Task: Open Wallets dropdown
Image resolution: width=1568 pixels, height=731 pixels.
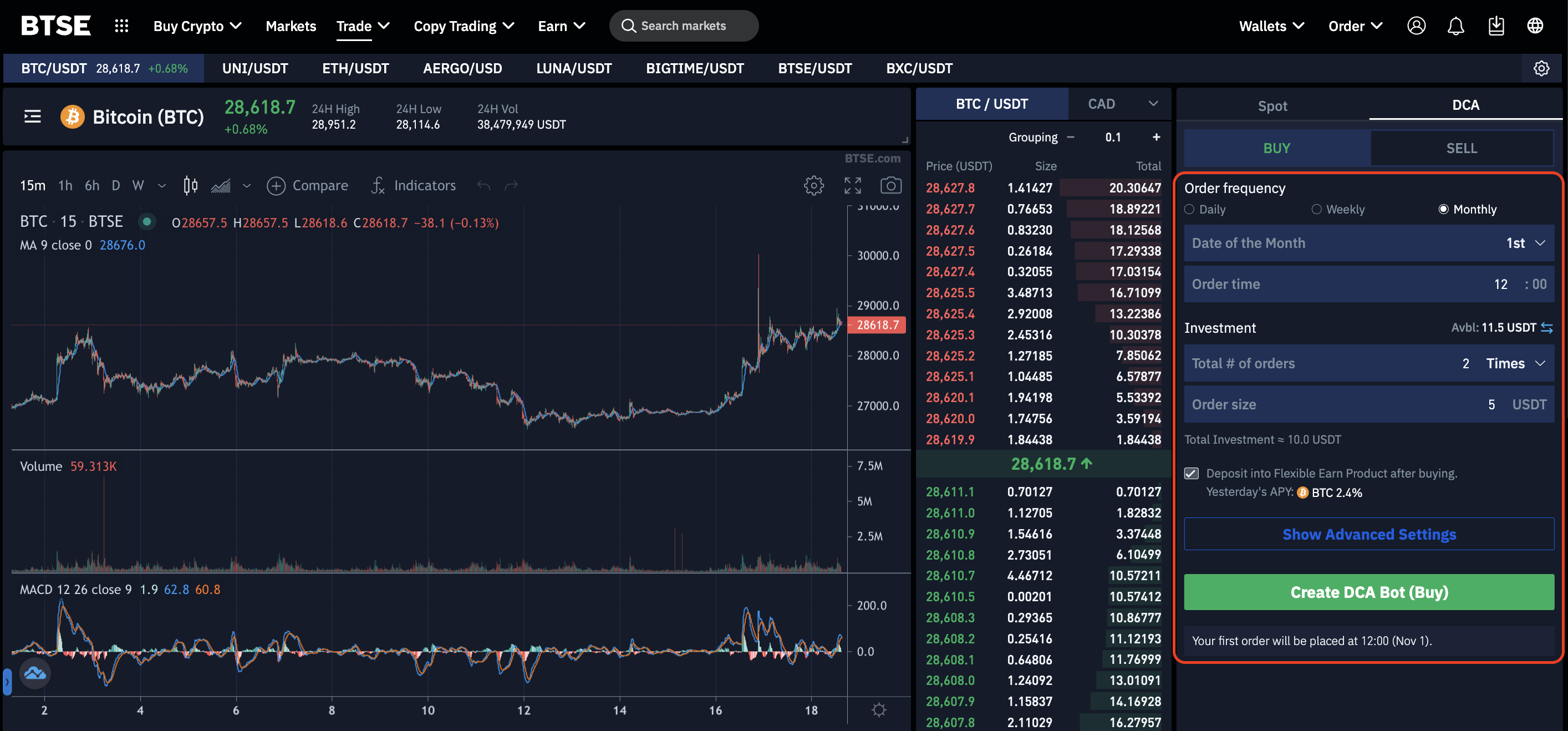Action: 1271,26
